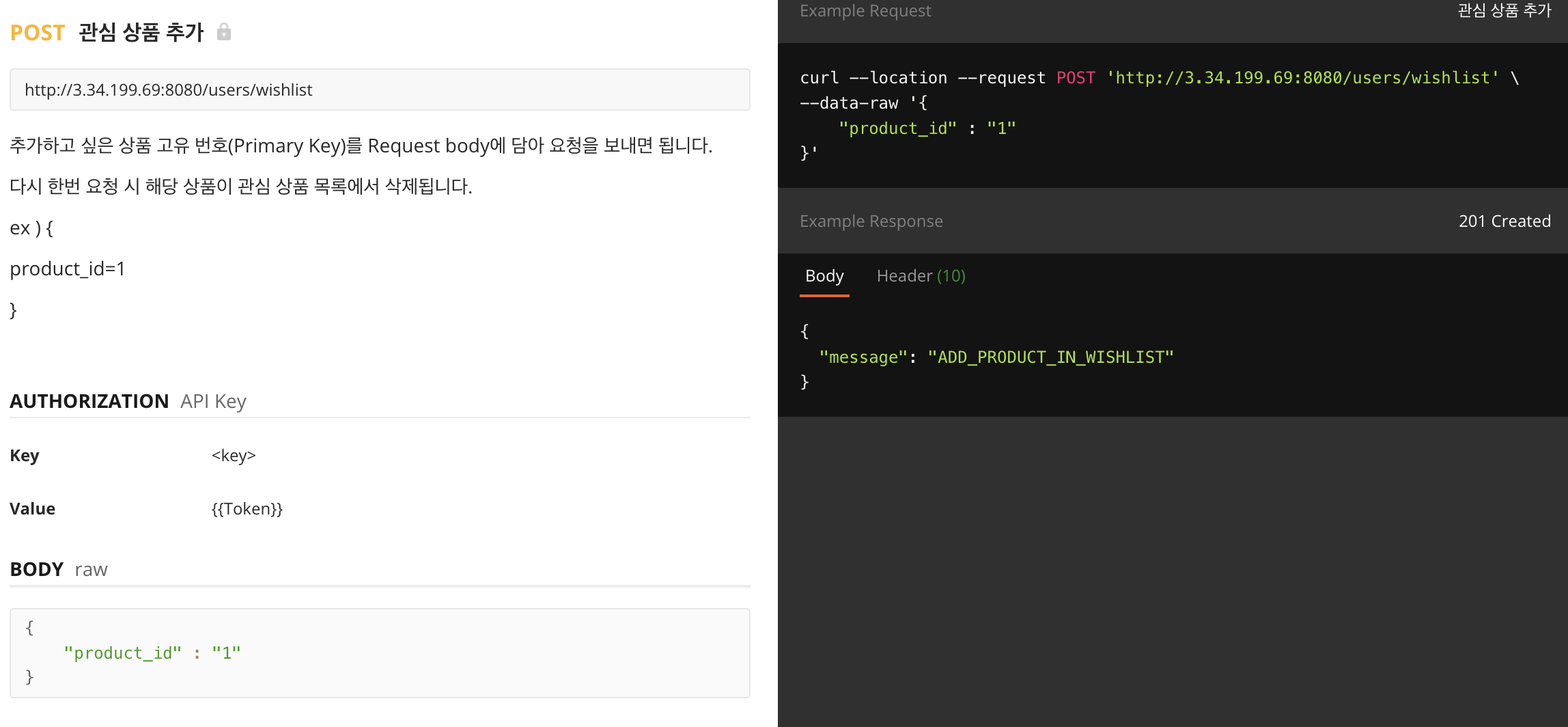Switch to the Header (10) tab
The height and width of the screenshot is (727, 1568).
921,276
